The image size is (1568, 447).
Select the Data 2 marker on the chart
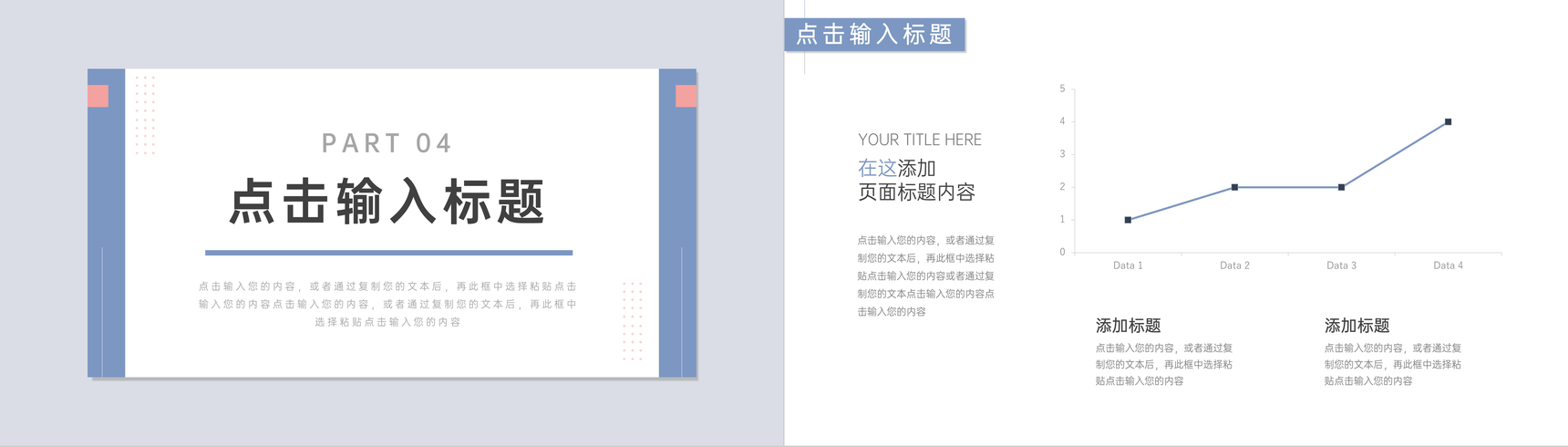coord(1234,187)
